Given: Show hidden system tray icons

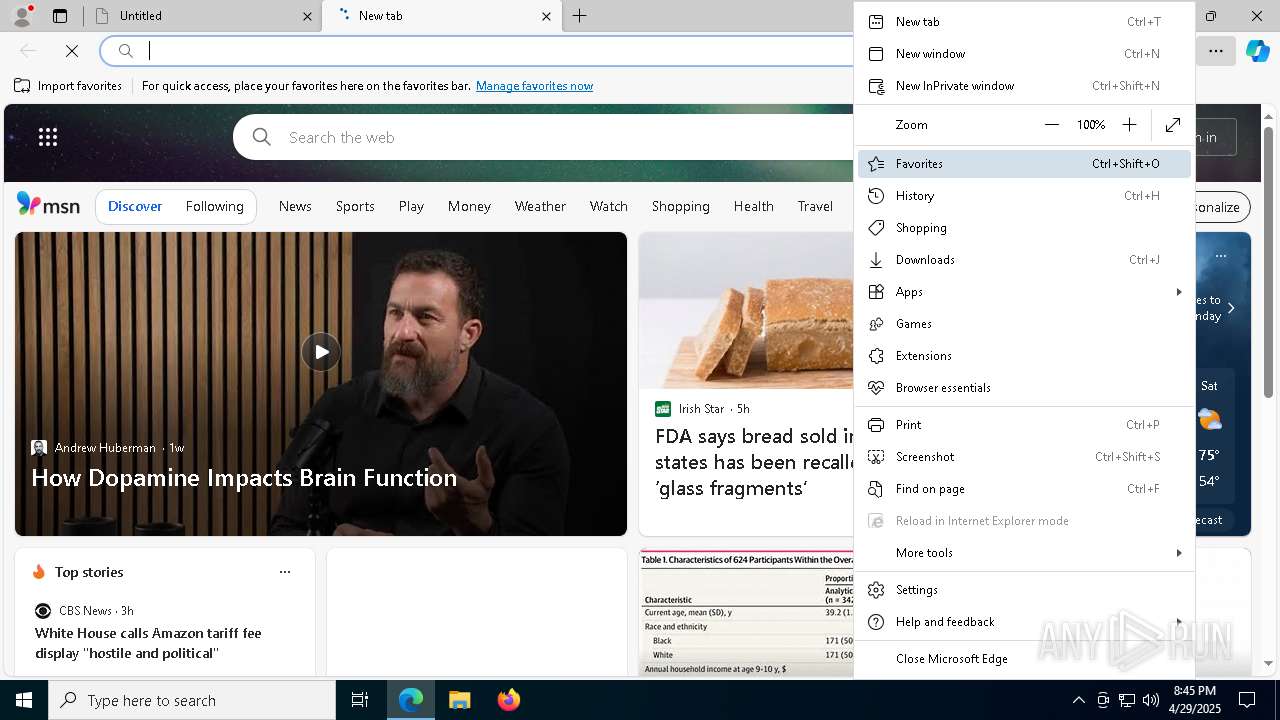Looking at the screenshot, I should click(1078, 700).
